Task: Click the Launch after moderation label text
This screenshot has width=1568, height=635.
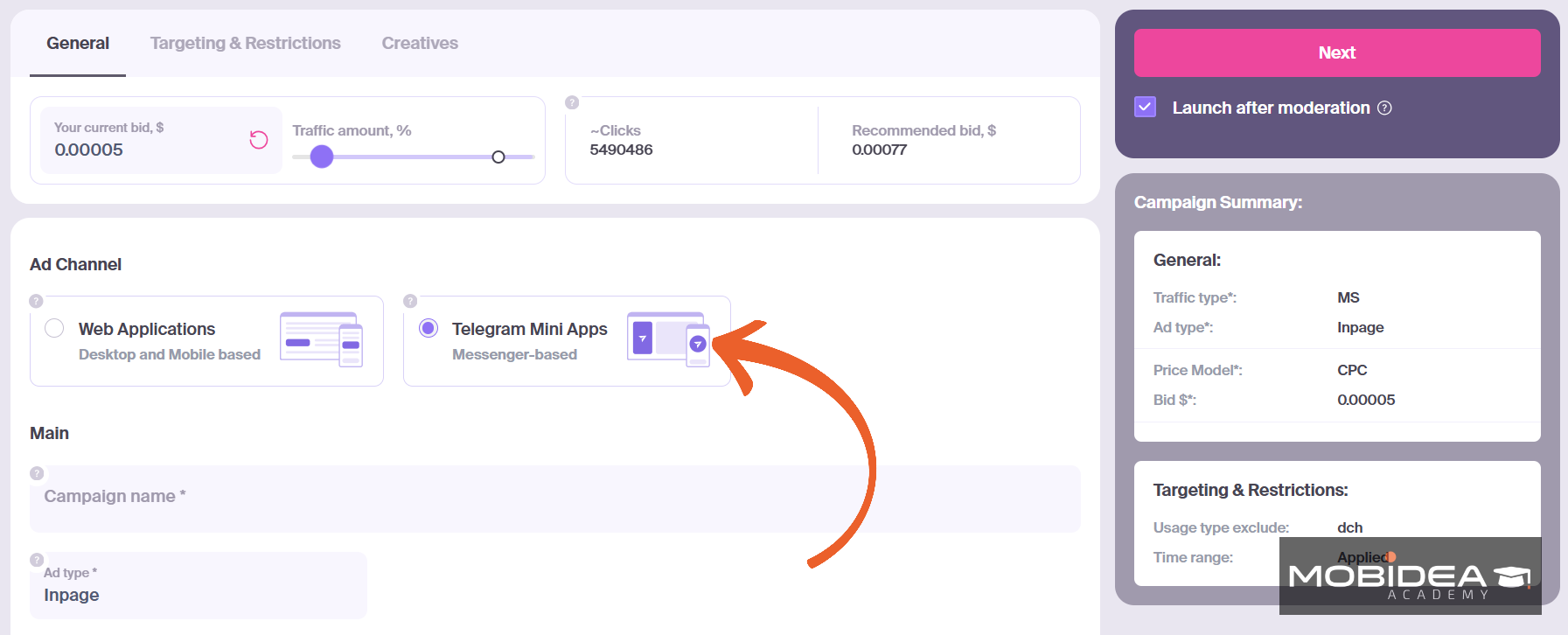Action: tap(1272, 108)
